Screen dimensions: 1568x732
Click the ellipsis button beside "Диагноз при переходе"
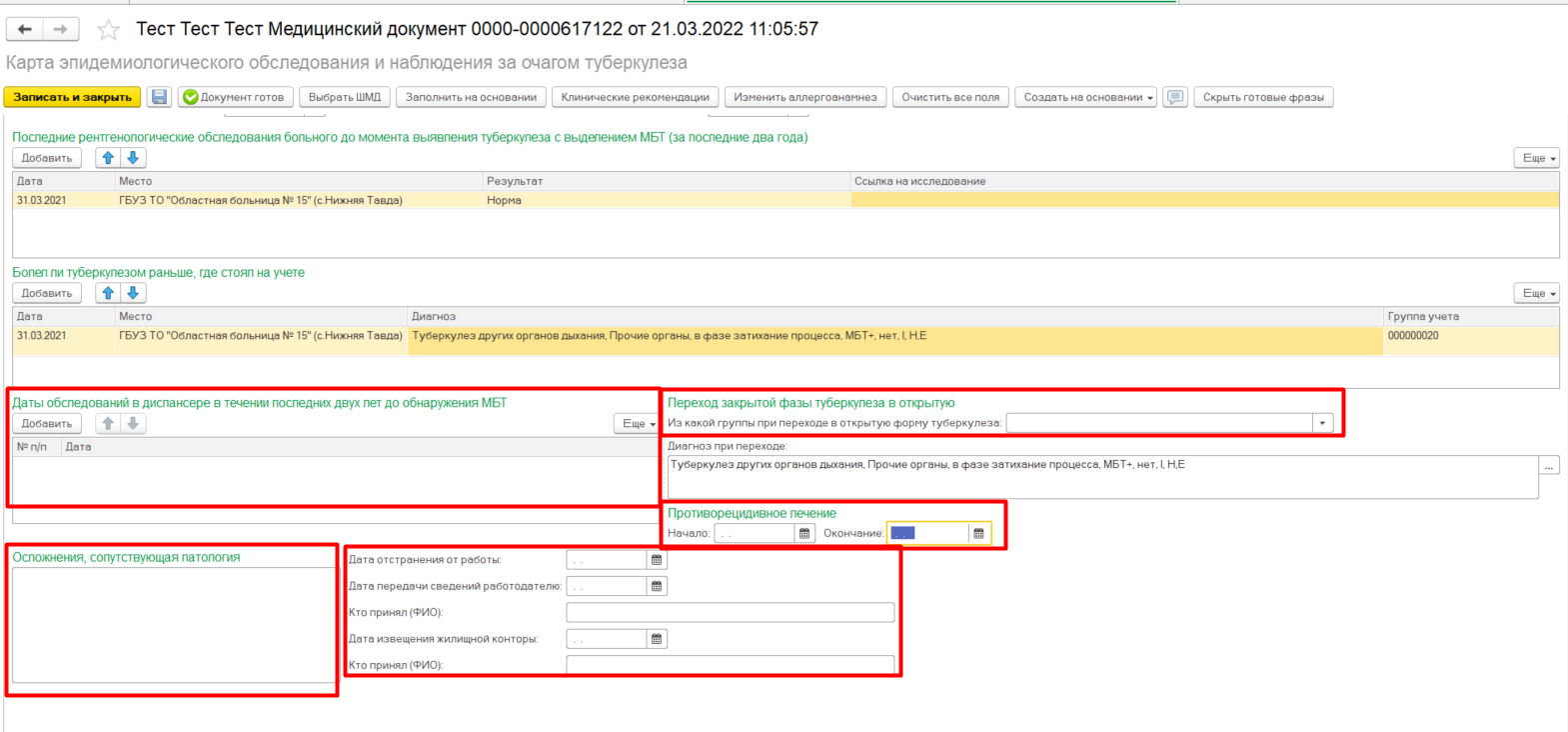(1549, 466)
